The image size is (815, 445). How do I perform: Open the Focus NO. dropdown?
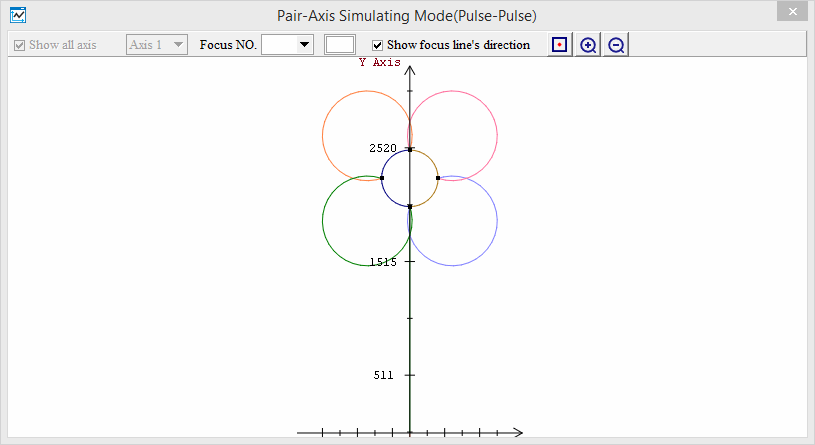tap(304, 45)
